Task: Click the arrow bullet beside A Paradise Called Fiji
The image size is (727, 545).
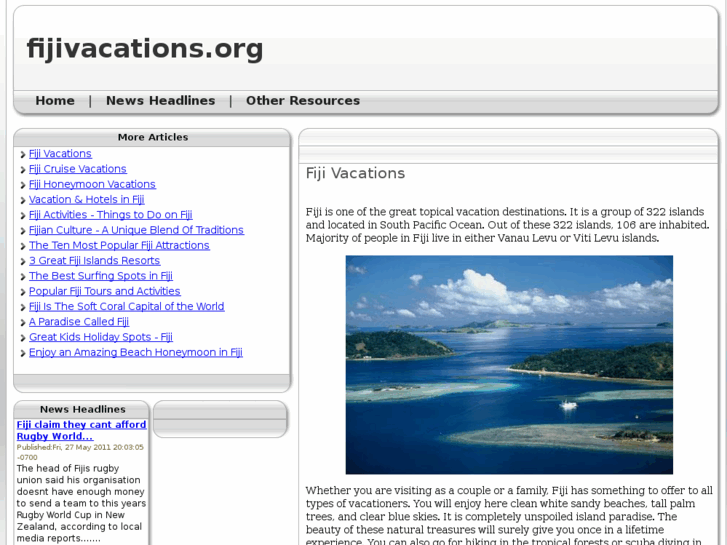Action: coord(23,323)
